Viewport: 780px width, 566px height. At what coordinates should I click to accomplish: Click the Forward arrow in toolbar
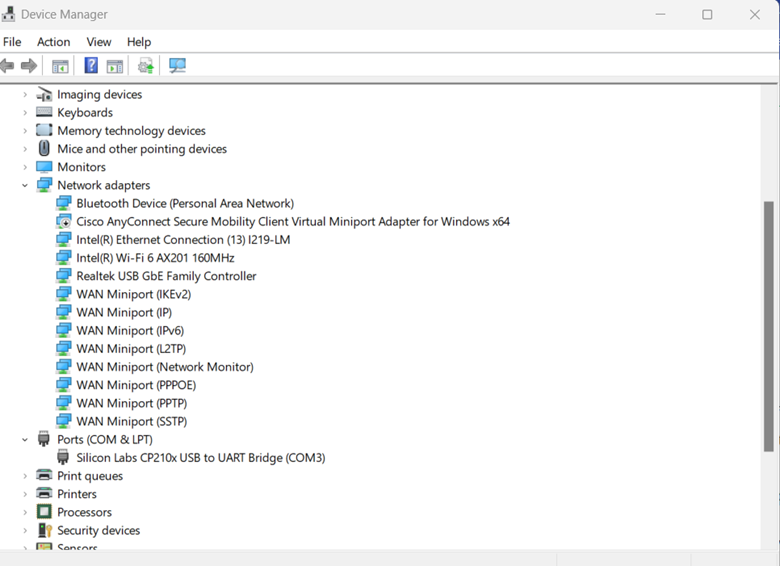(29, 66)
